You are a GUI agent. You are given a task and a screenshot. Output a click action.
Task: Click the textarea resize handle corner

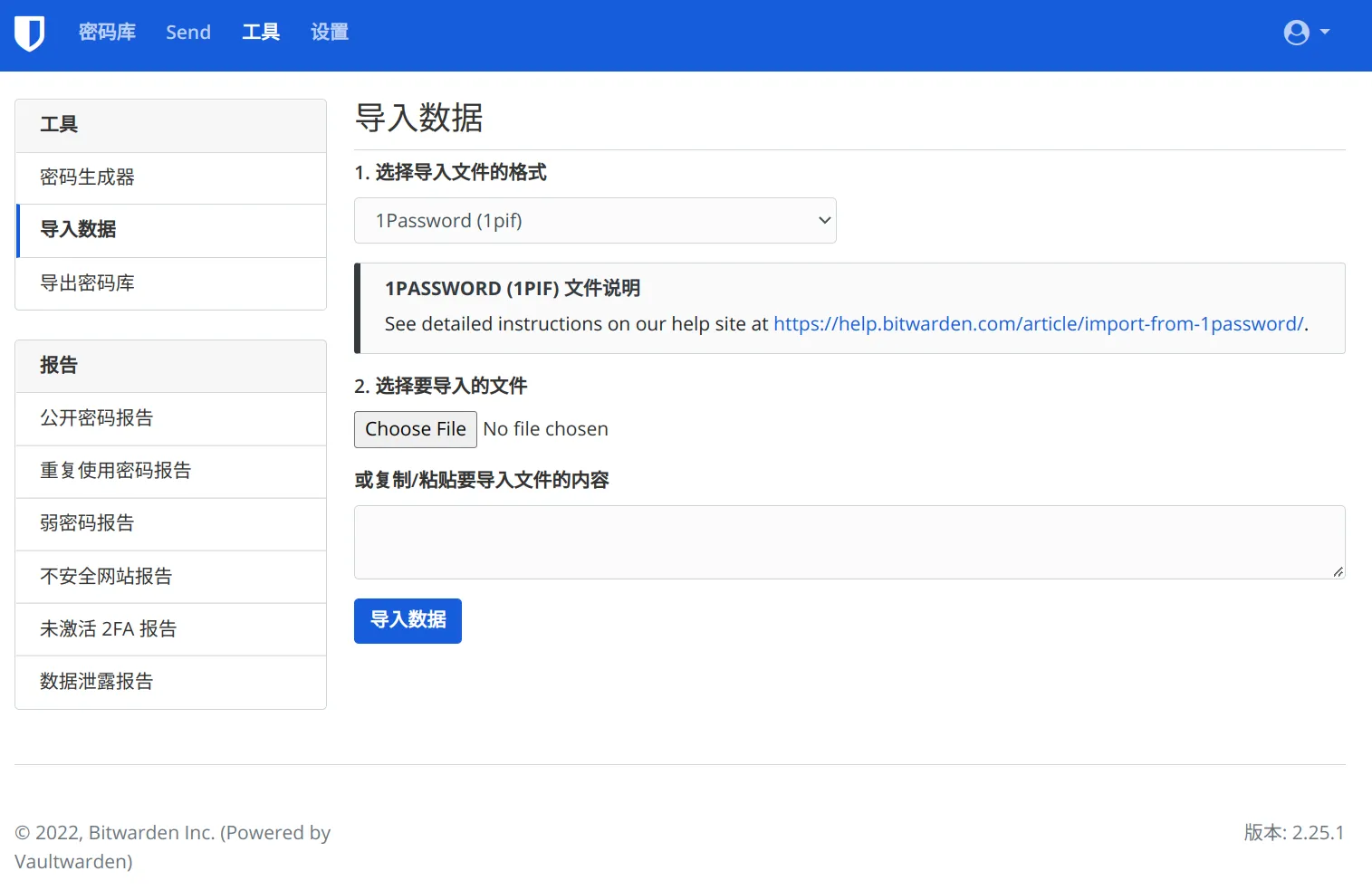tap(1338, 571)
